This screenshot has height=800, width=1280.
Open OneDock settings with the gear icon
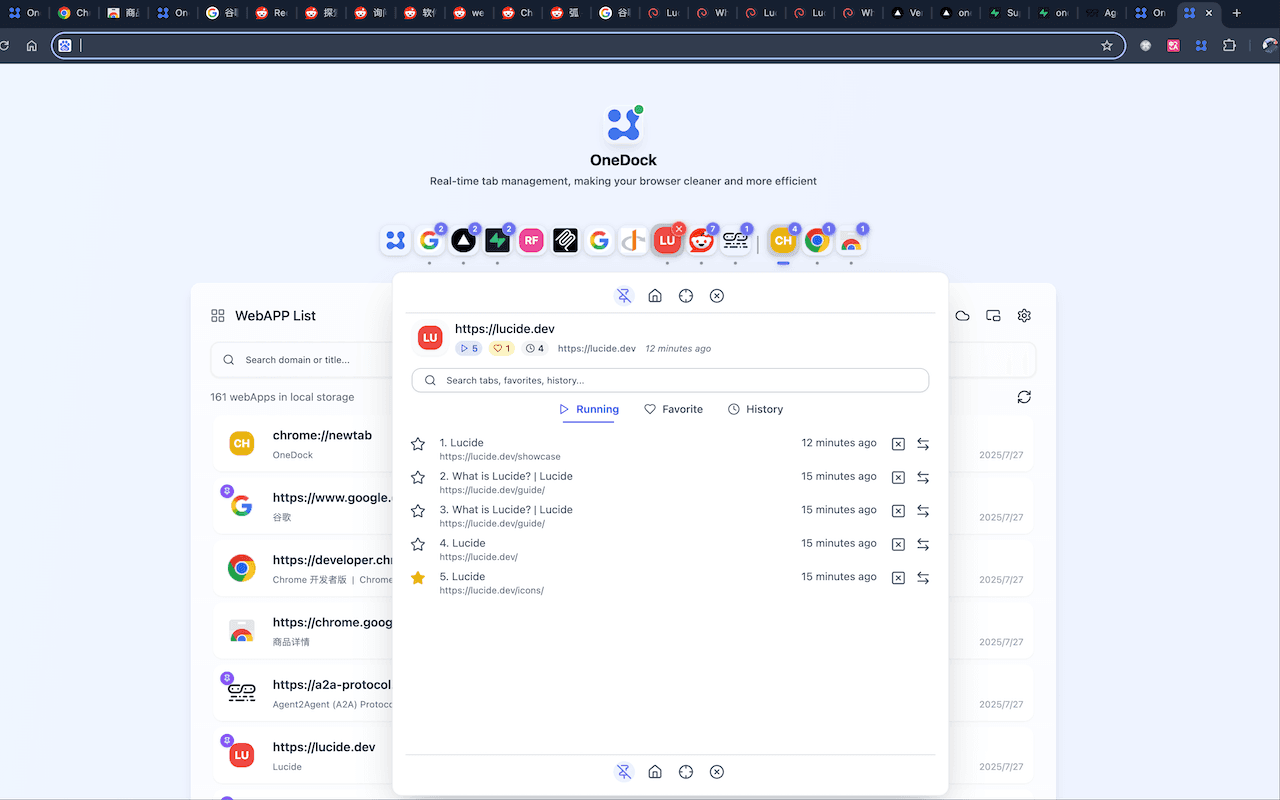tap(1023, 315)
